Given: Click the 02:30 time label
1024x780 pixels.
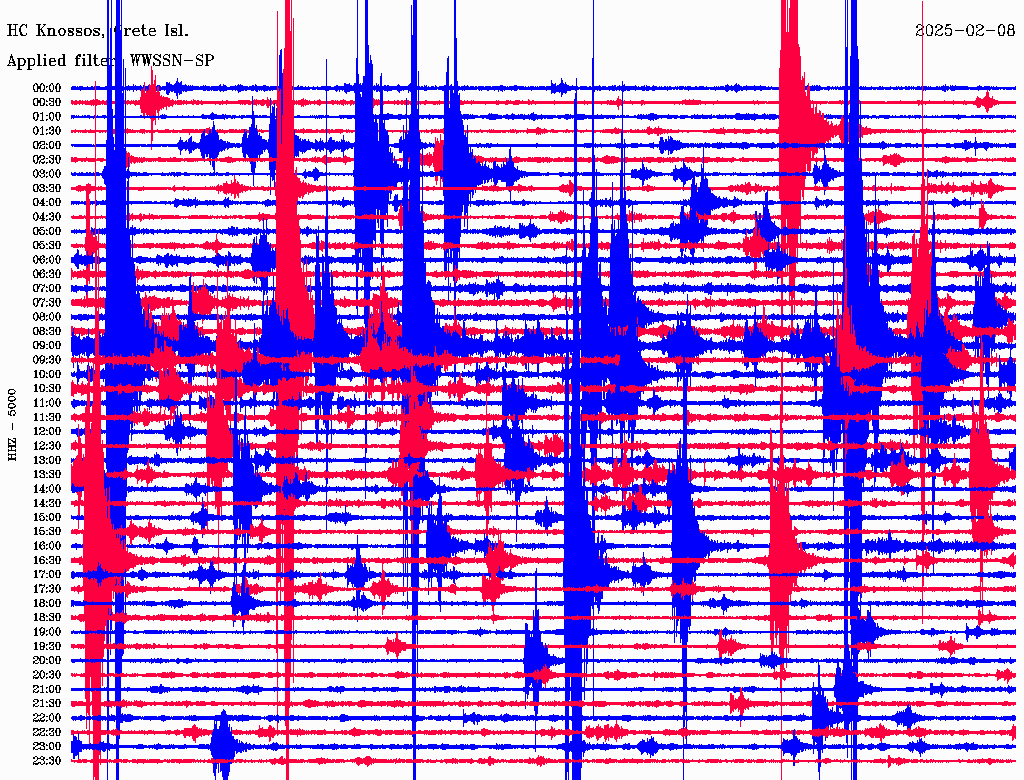Looking at the screenshot, I should (47, 160).
